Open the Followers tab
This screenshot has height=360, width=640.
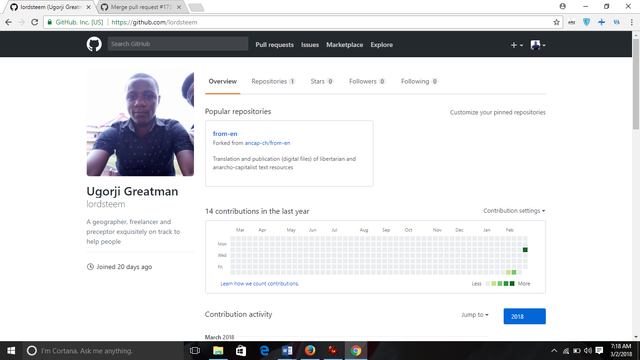click(367, 81)
